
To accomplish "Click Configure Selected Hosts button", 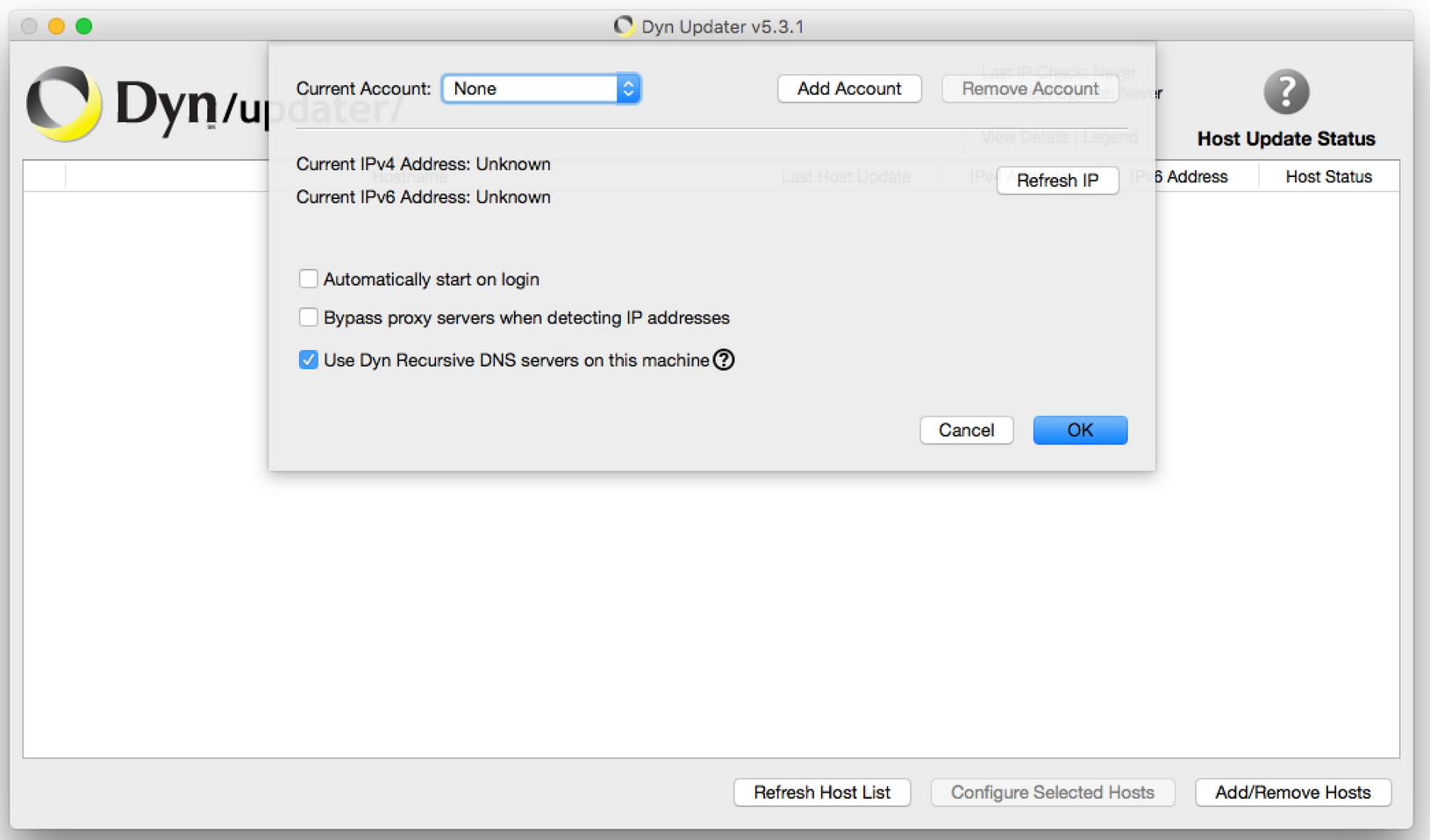I will coord(1052,793).
